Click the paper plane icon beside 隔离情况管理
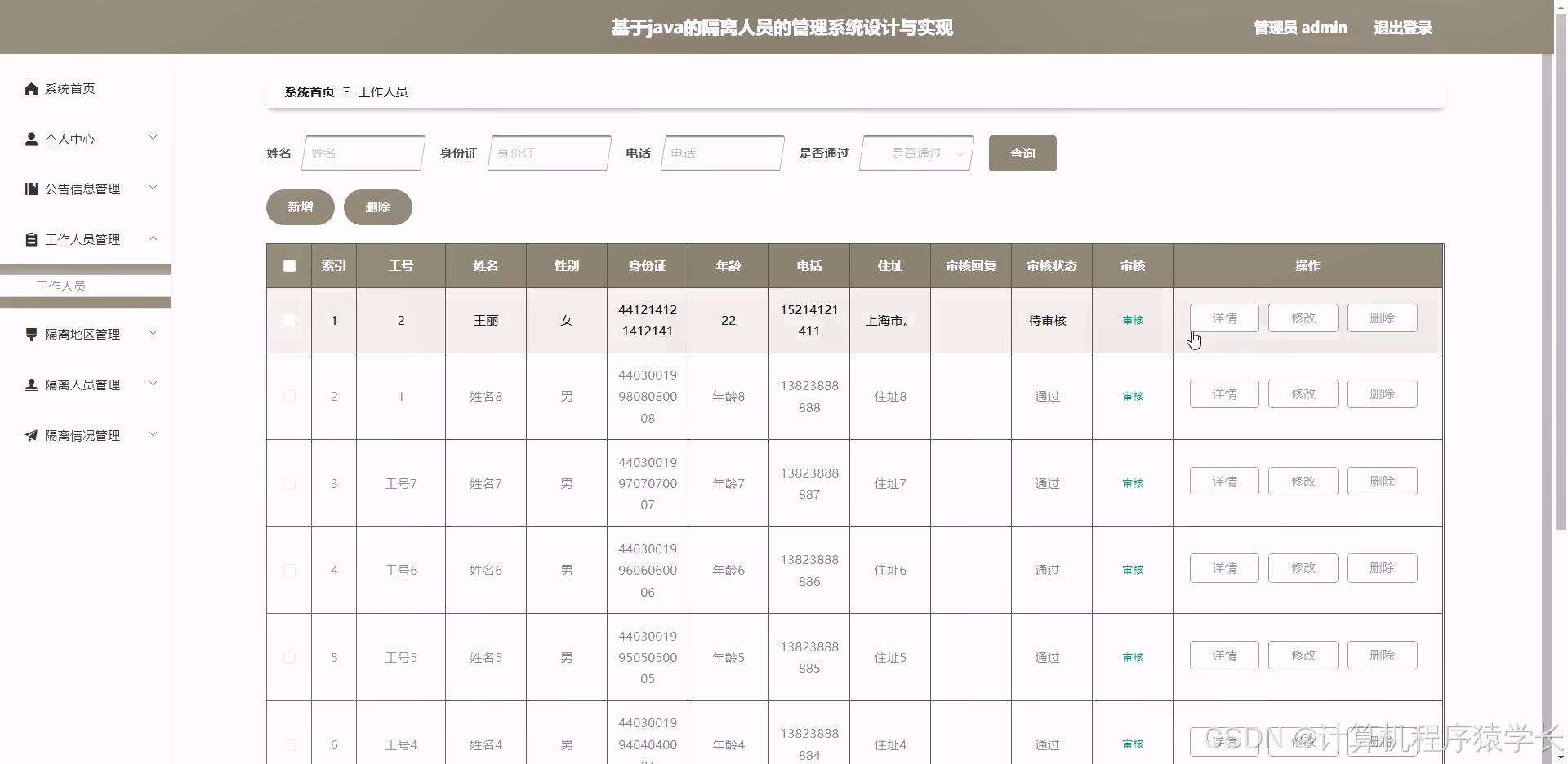Viewport: 1568px width, 764px height. [x=31, y=435]
